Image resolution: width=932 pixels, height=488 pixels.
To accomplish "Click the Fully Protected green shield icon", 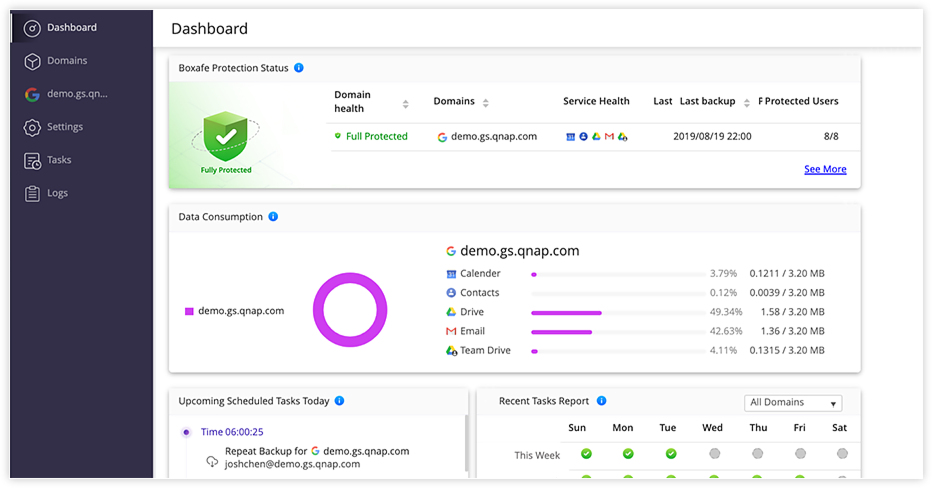I will point(225,135).
